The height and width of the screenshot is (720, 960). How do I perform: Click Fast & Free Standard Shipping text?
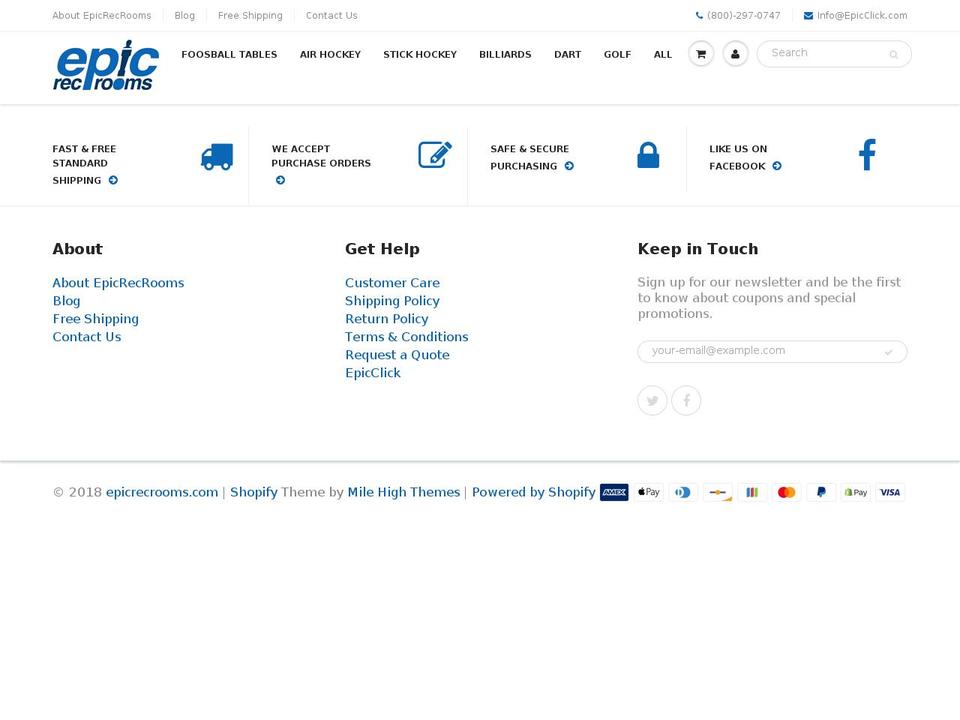point(84,164)
